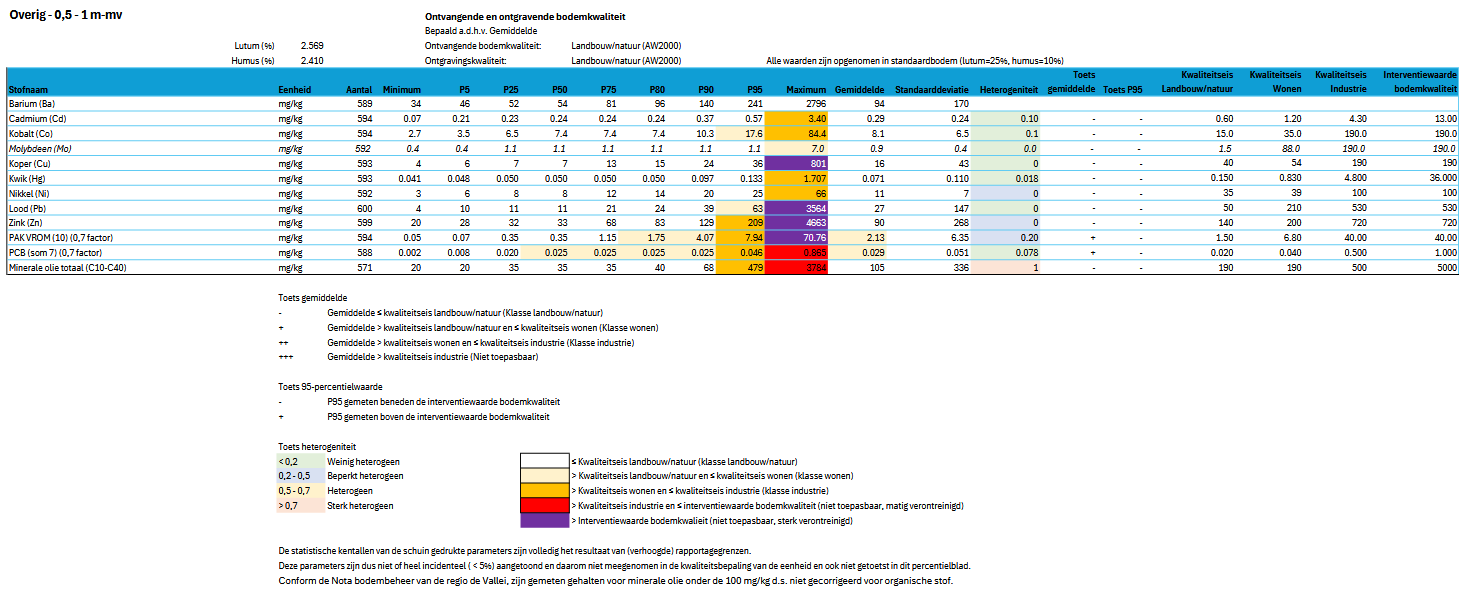
Task: Click the Lutum (%) value 2.569
Action: tap(310, 44)
